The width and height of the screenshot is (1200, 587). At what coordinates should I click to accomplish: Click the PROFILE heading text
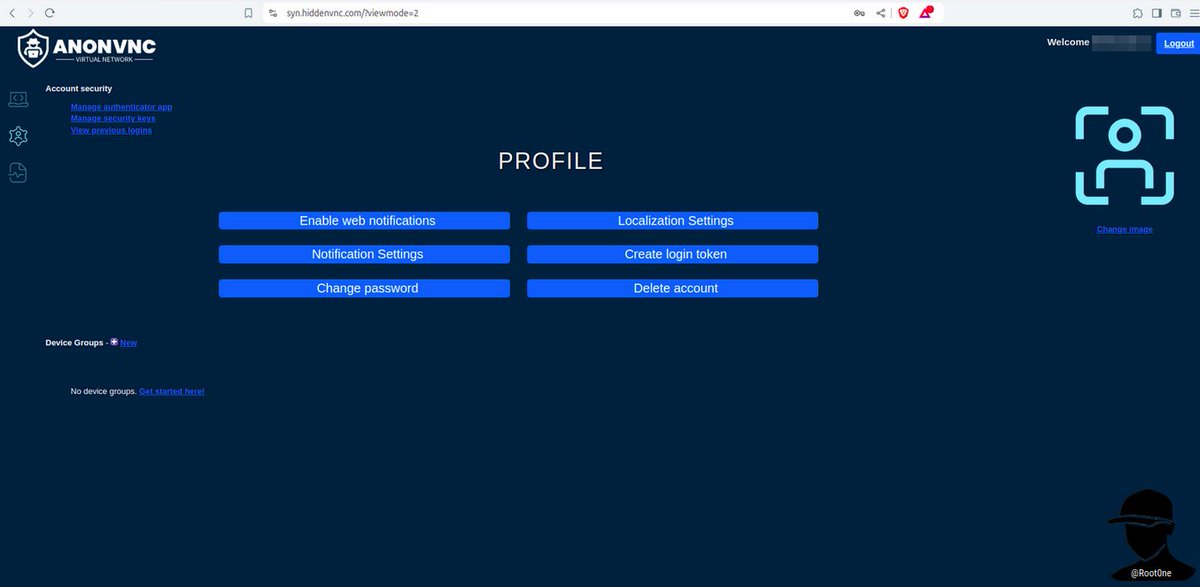(x=551, y=161)
